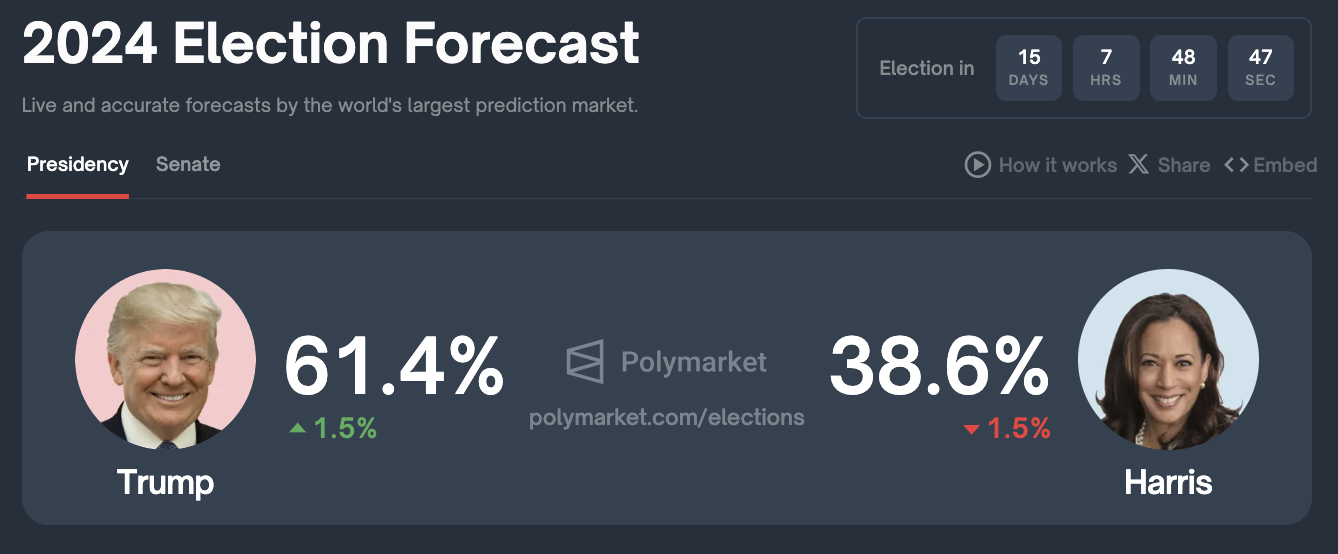Viewport: 1338px width, 554px height.
Task: Click the Polymarket logo icon
Action: click(x=585, y=362)
